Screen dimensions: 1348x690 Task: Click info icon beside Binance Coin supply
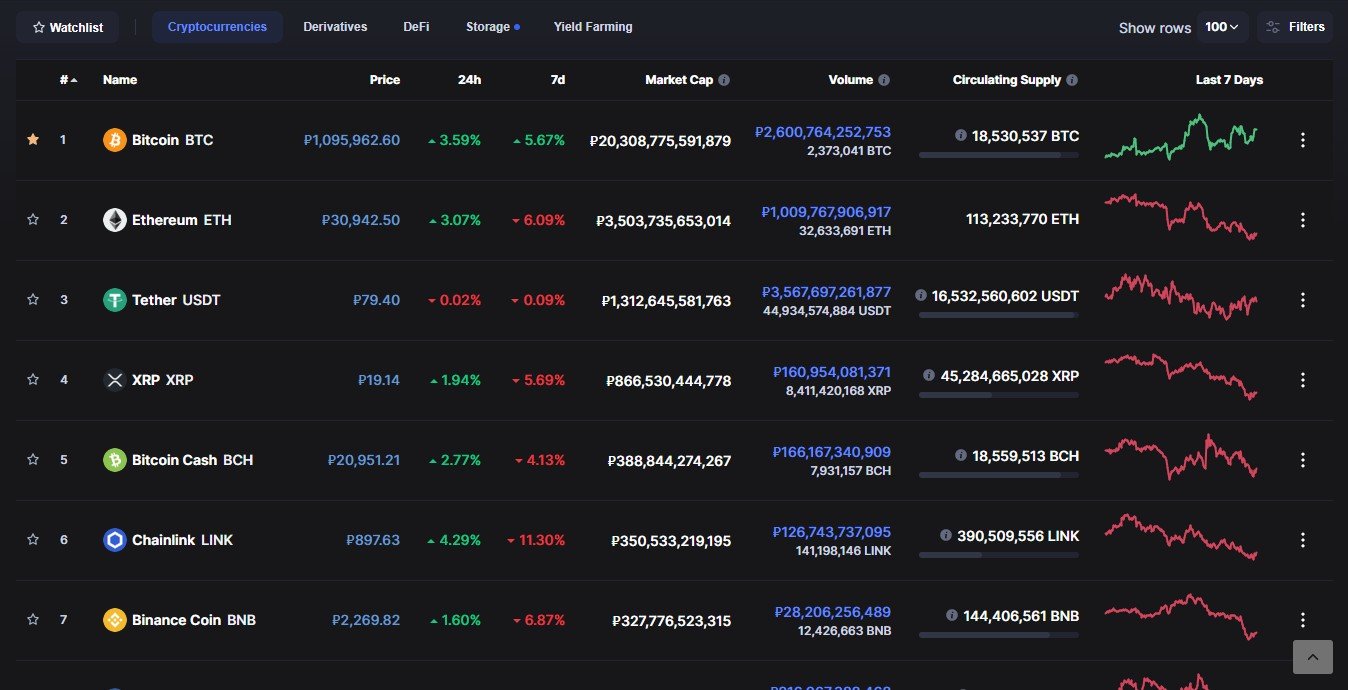952,615
